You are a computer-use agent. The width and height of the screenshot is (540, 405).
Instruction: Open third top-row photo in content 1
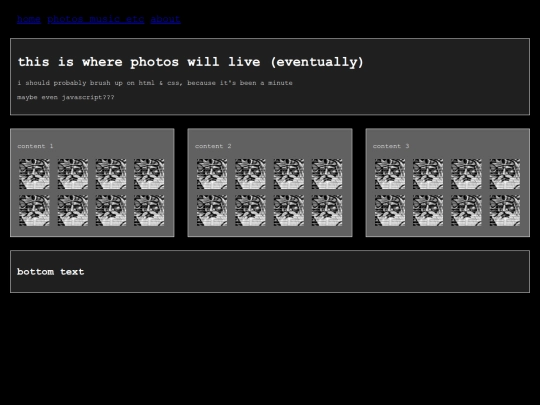coord(111,174)
